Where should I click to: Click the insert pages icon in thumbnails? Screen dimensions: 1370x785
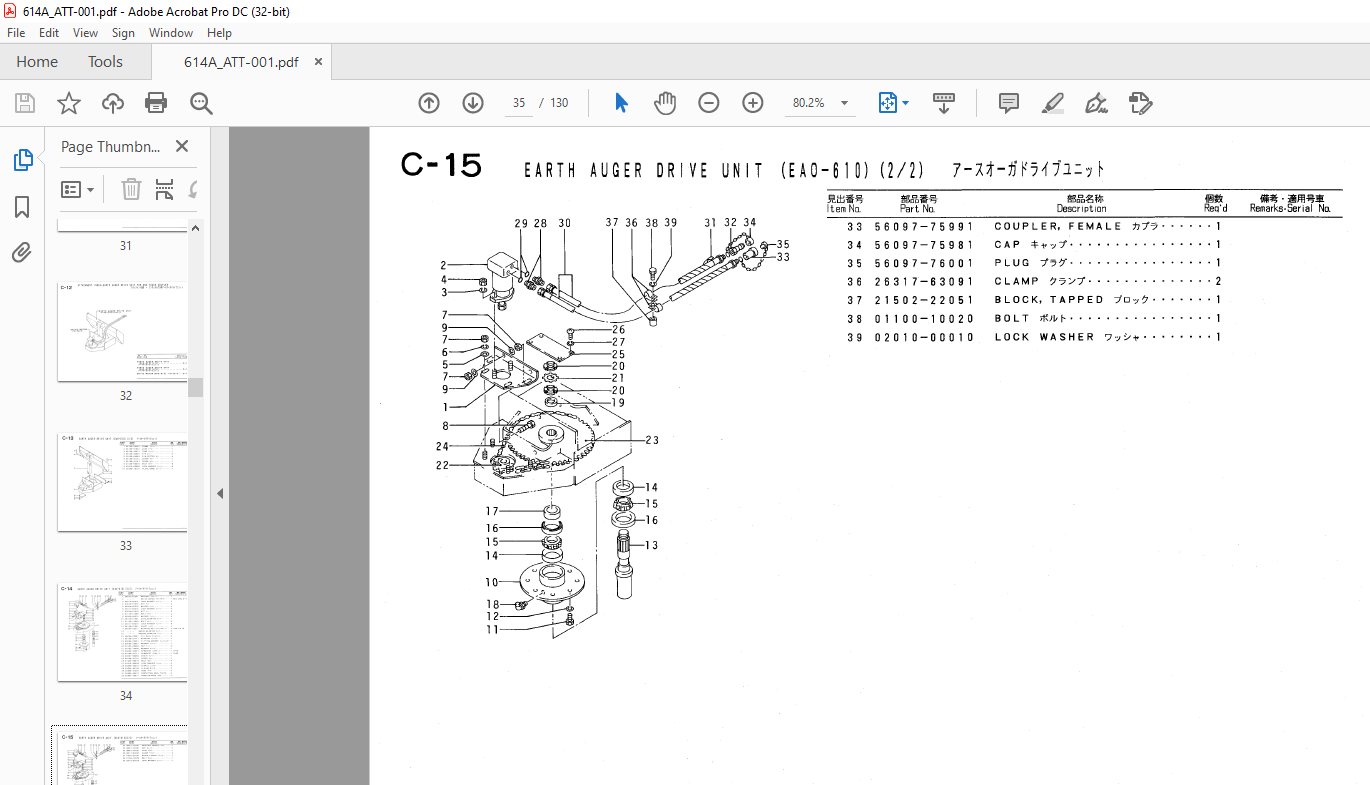(x=165, y=189)
